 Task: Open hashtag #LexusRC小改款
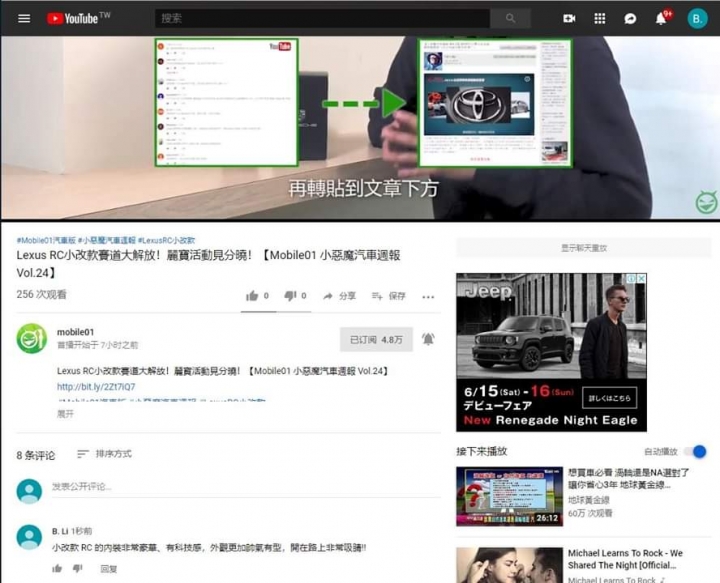pos(166,240)
